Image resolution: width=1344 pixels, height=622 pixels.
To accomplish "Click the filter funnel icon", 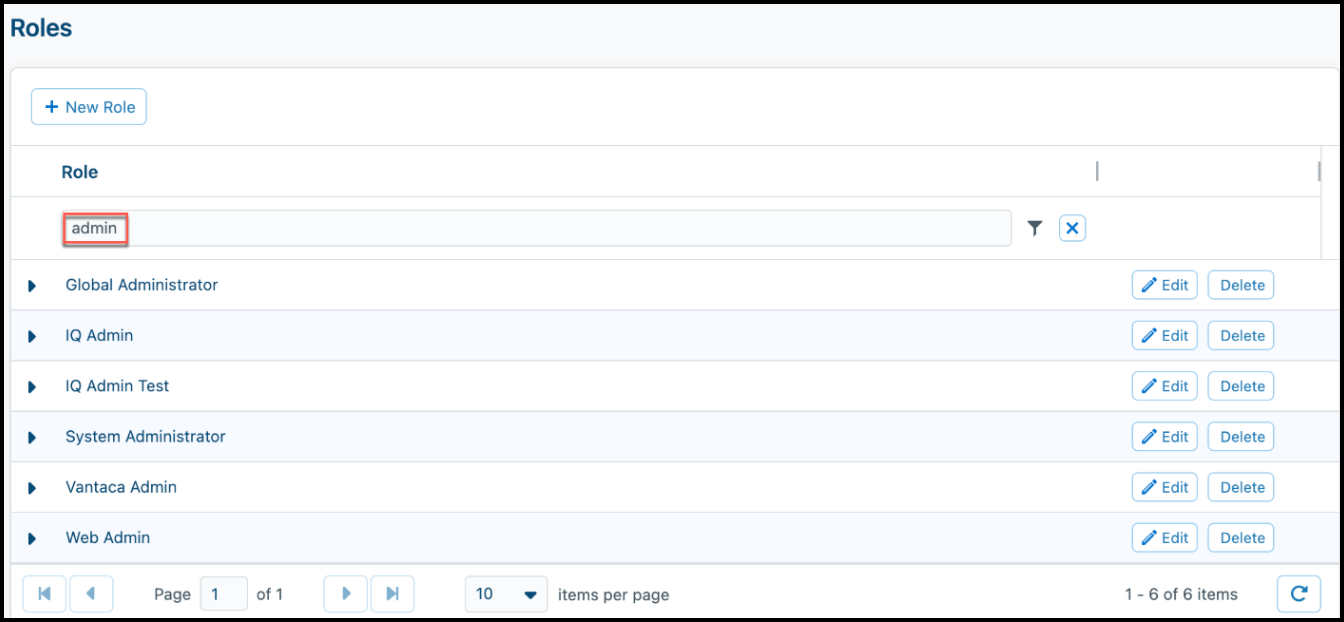I will click(x=1035, y=229).
